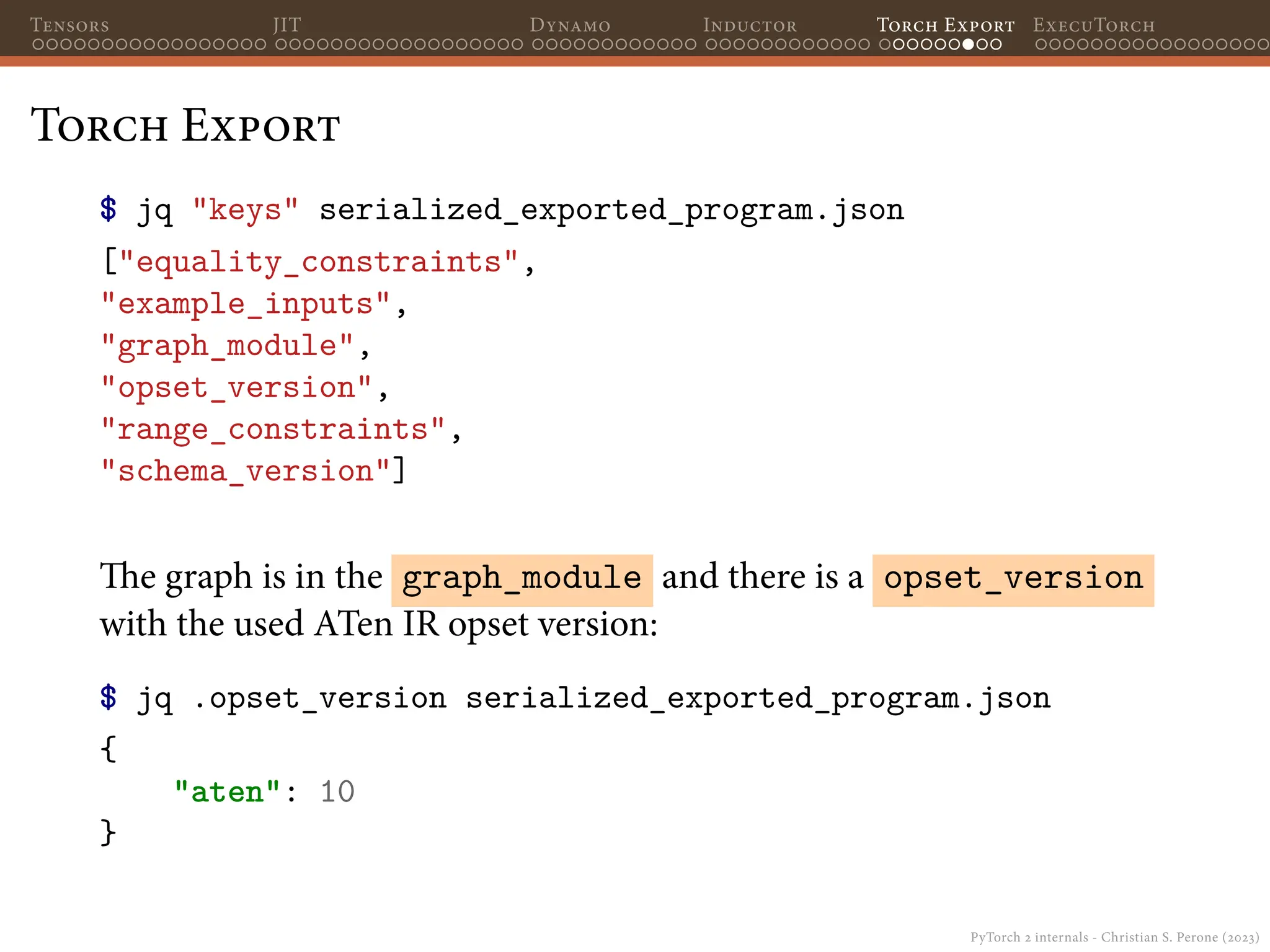The width and height of the screenshot is (1270, 952).
Task: Click 'with the used ATen IR opset version:' text
Action: pyautogui.click(x=379, y=624)
